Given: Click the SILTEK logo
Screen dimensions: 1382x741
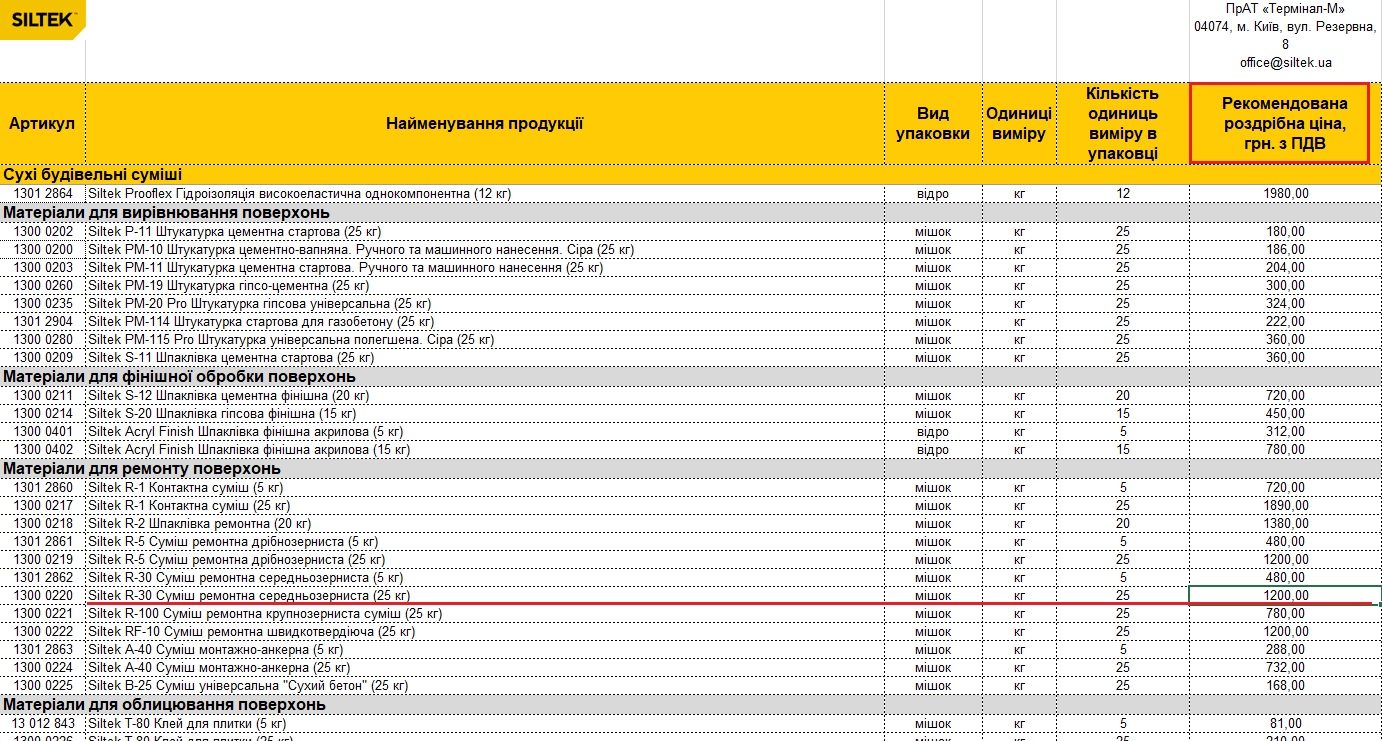Looking at the screenshot, I should pyautogui.click(x=43, y=19).
